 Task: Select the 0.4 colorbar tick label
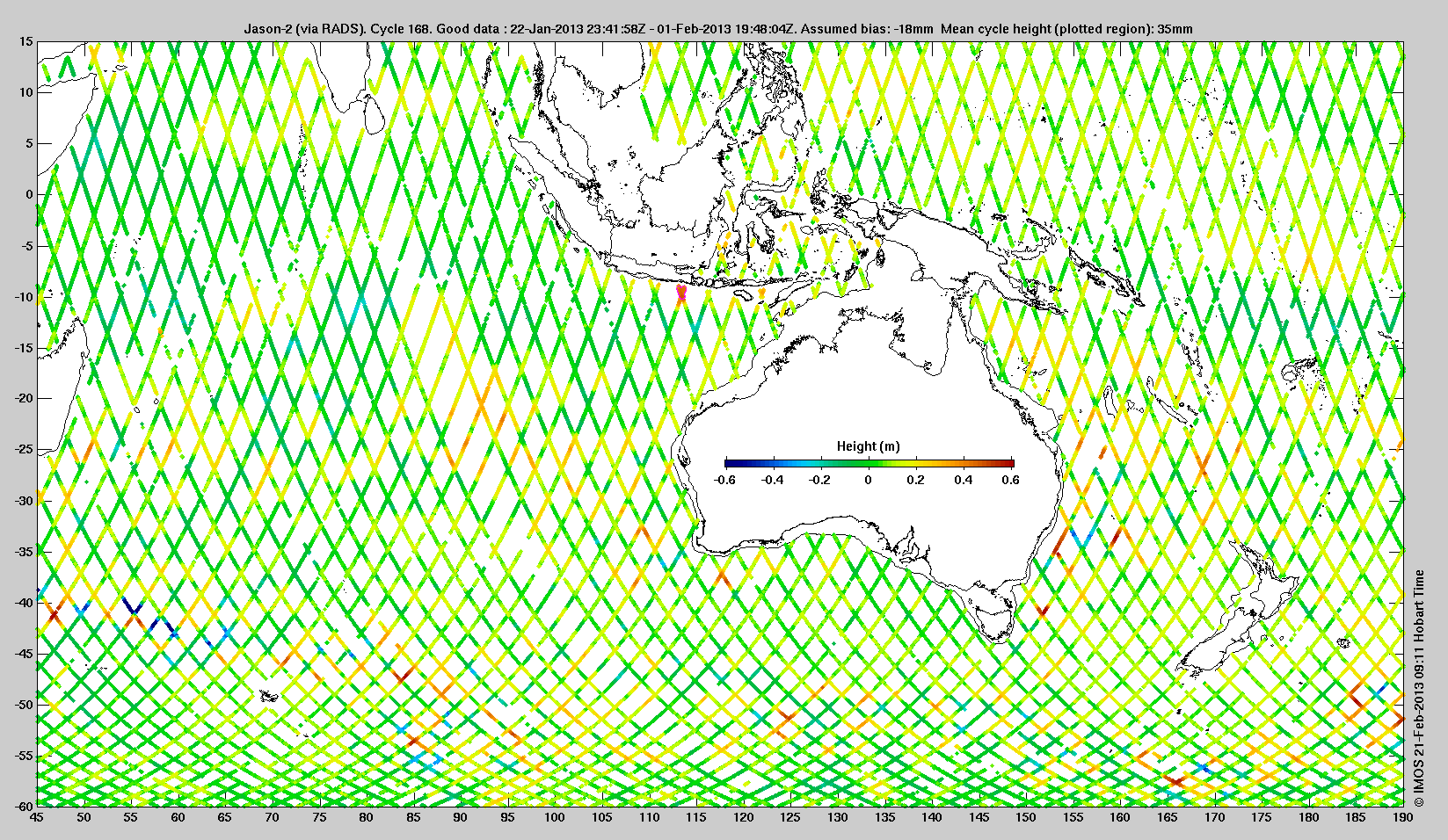[964, 480]
